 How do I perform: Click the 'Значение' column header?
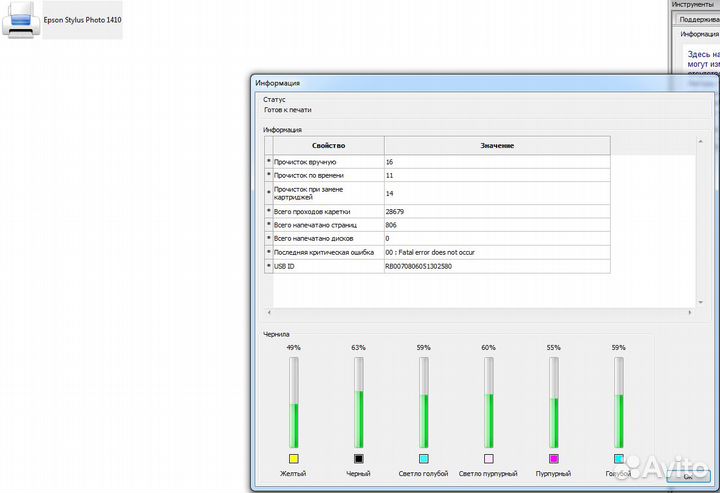497,146
